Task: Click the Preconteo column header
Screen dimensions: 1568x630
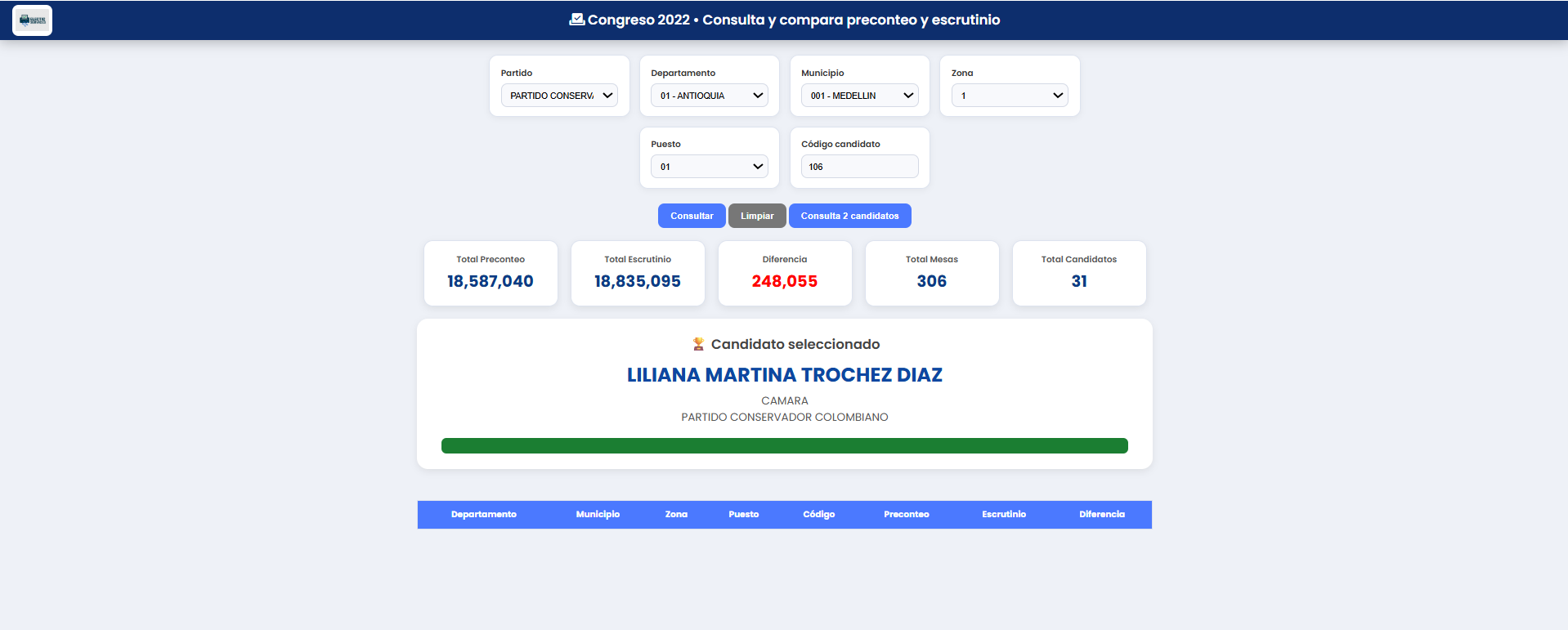Action: 906,514
